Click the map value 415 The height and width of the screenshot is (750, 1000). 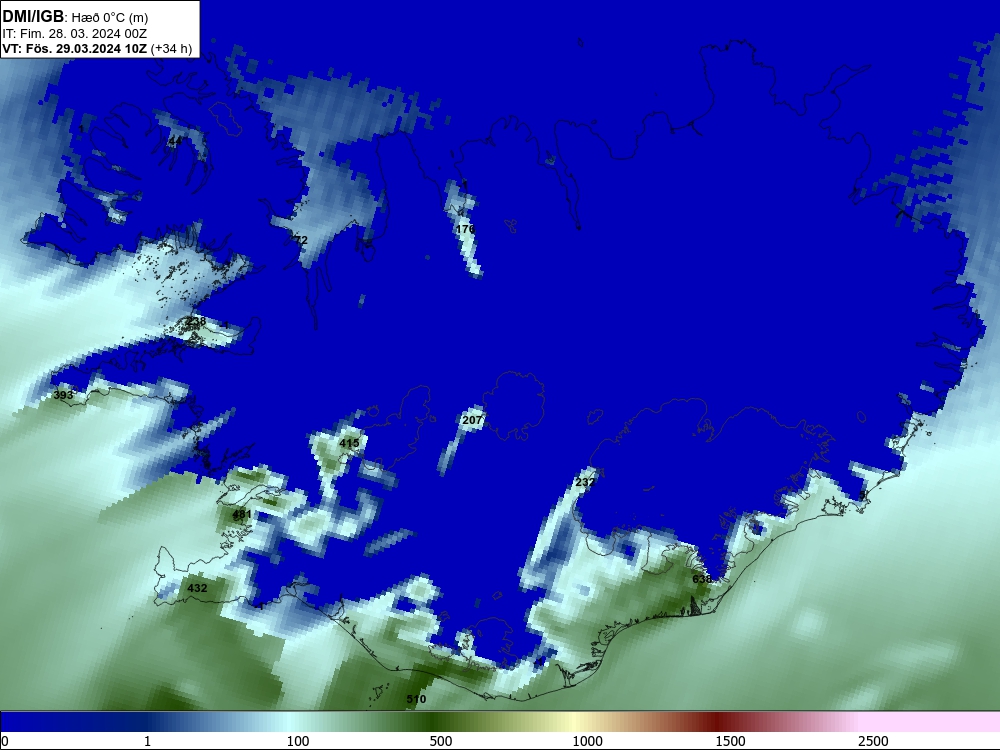click(349, 443)
